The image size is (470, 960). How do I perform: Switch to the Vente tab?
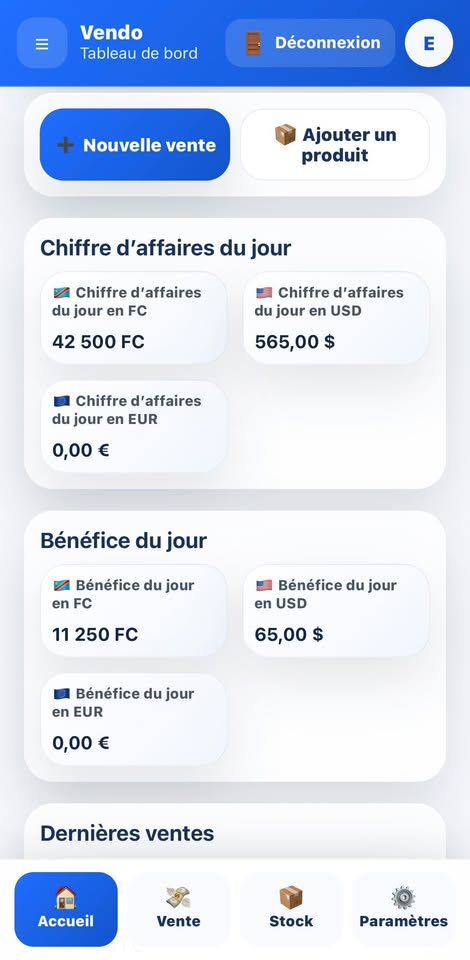click(x=178, y=909)
